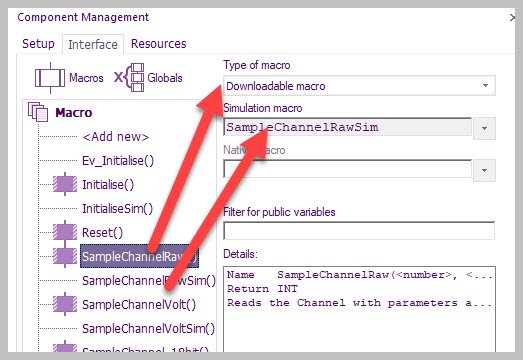Click the purple icon beside Initialise()
This screenshot has width=523, height=360.
click(x=65, y=184)
